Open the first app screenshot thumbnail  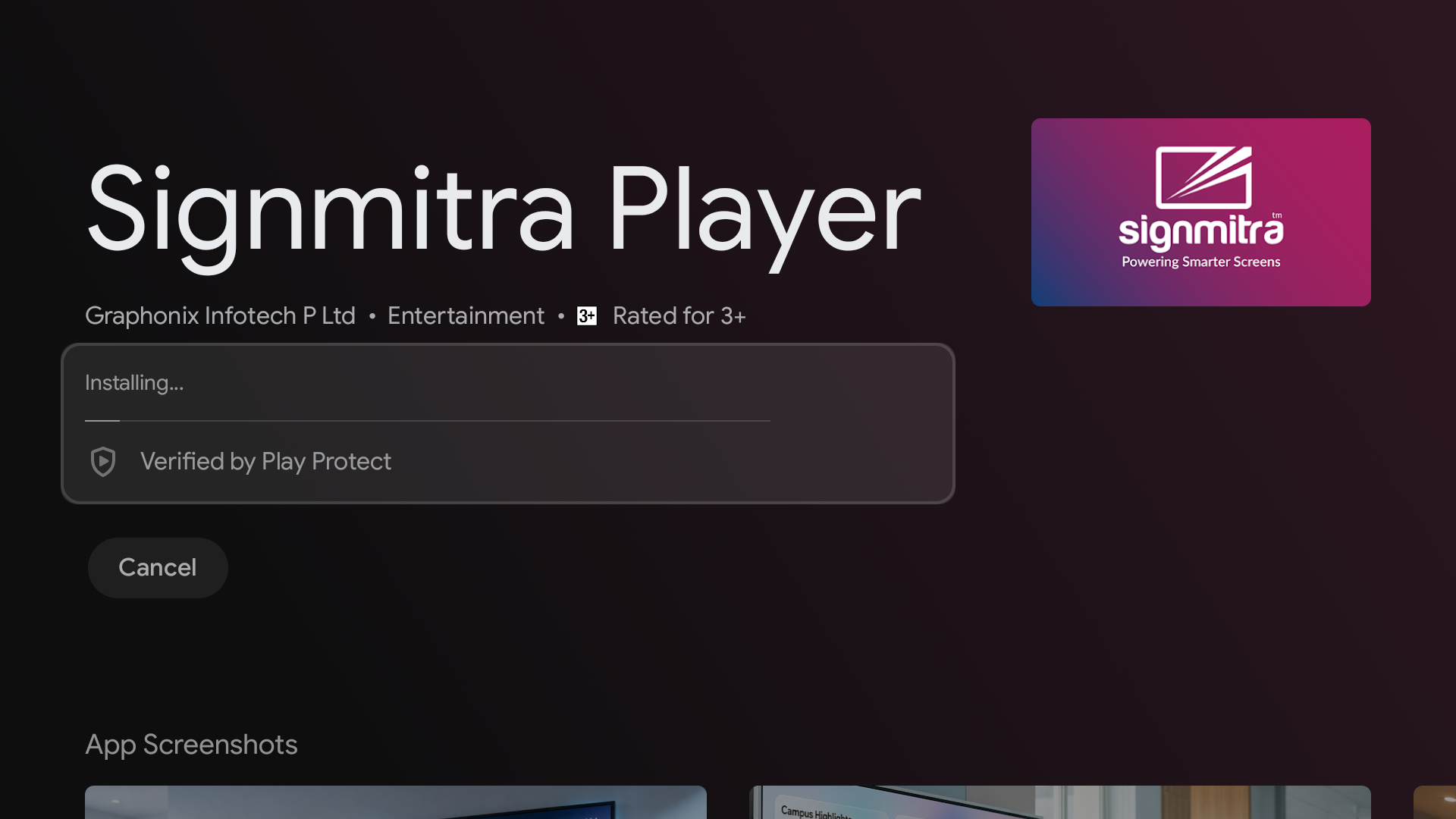point(396,802)
